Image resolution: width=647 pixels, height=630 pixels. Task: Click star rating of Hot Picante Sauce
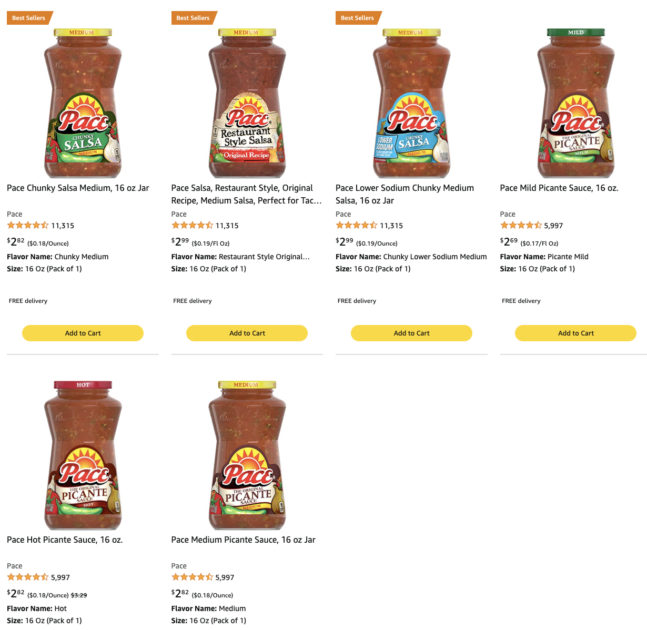coord(27,577)
